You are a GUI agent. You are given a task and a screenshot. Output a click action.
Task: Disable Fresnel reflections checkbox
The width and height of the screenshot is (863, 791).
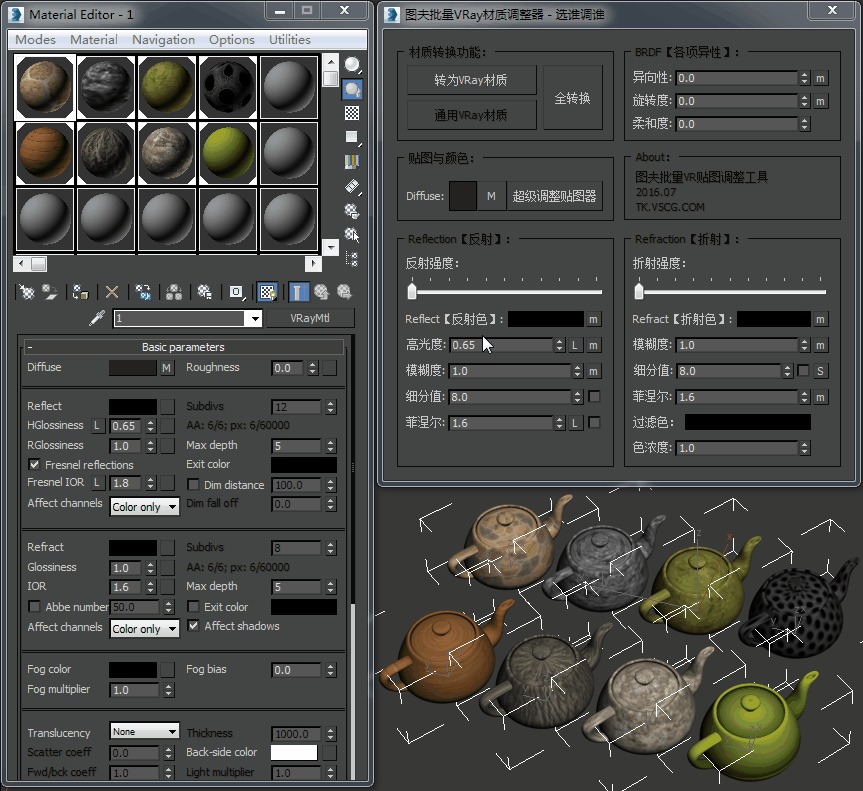35,465
